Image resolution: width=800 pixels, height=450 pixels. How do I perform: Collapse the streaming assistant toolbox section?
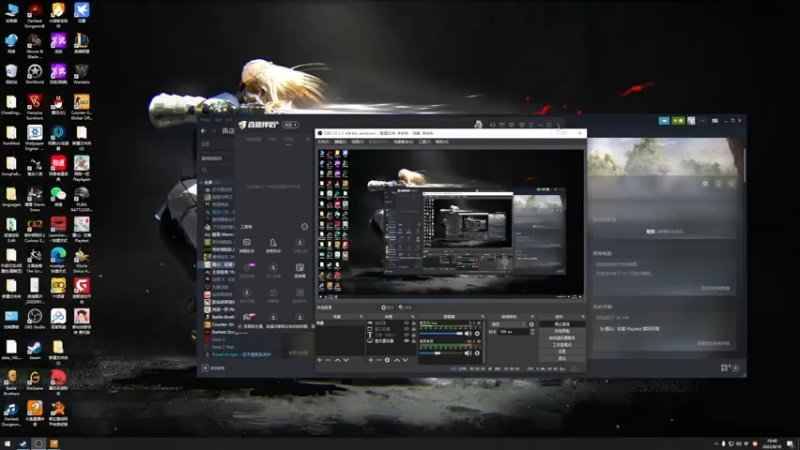305,227
